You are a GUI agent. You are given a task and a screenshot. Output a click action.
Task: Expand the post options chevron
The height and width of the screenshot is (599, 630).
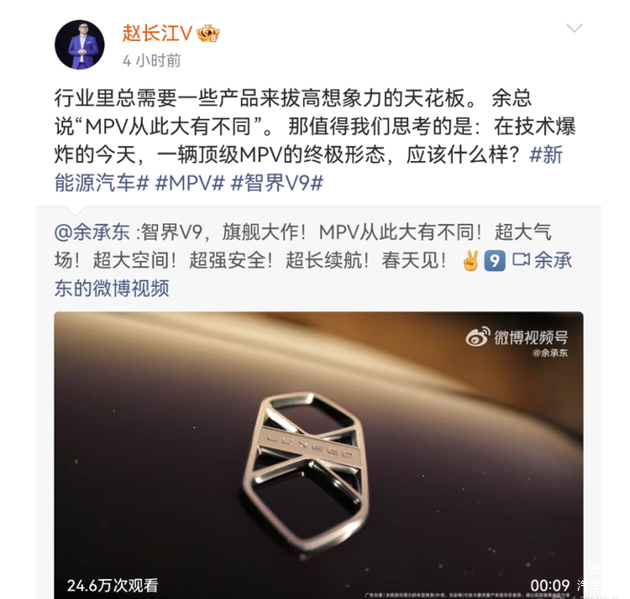574,28
